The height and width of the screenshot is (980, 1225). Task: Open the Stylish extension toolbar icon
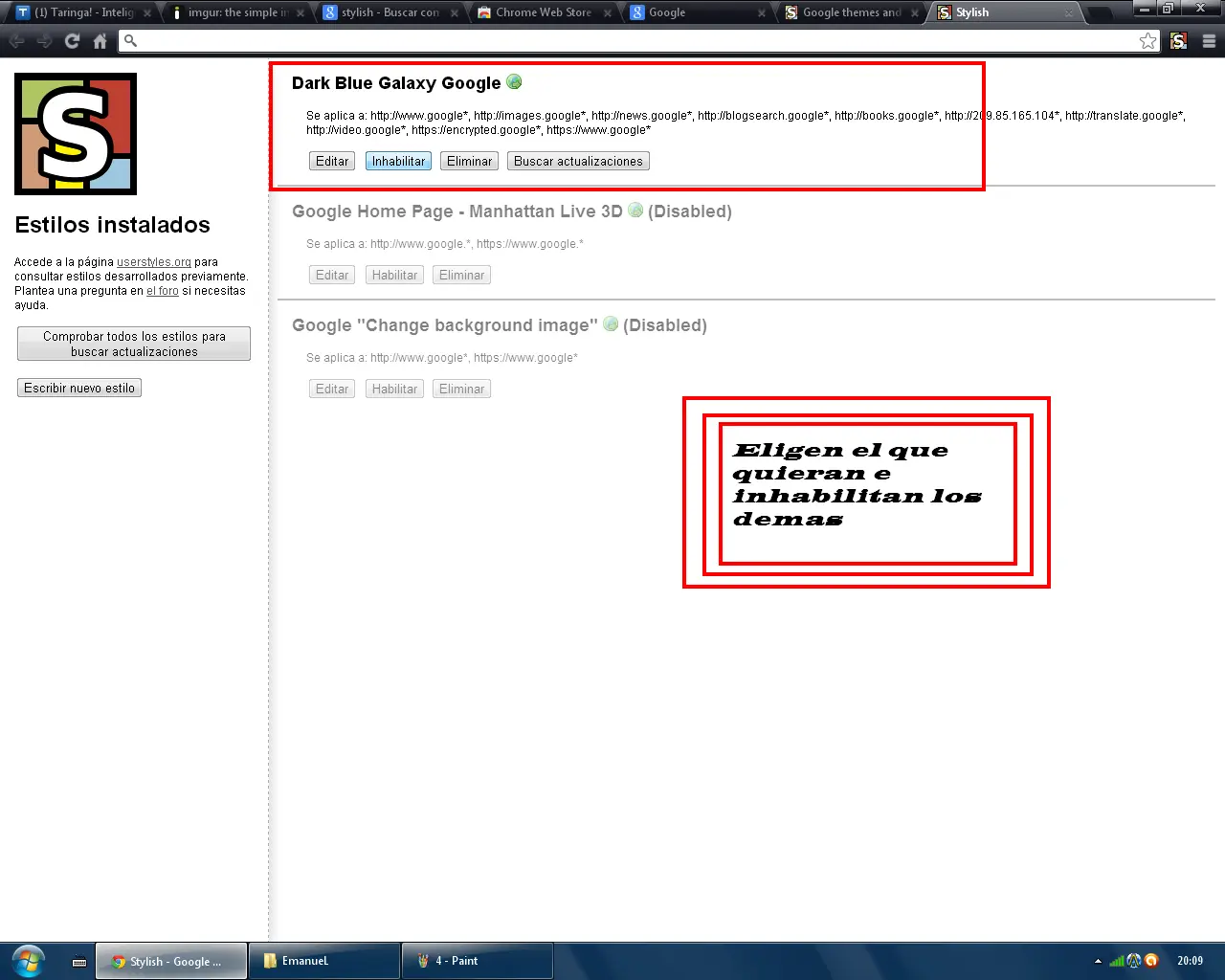pyautogui.click(x=1179, y=41)
